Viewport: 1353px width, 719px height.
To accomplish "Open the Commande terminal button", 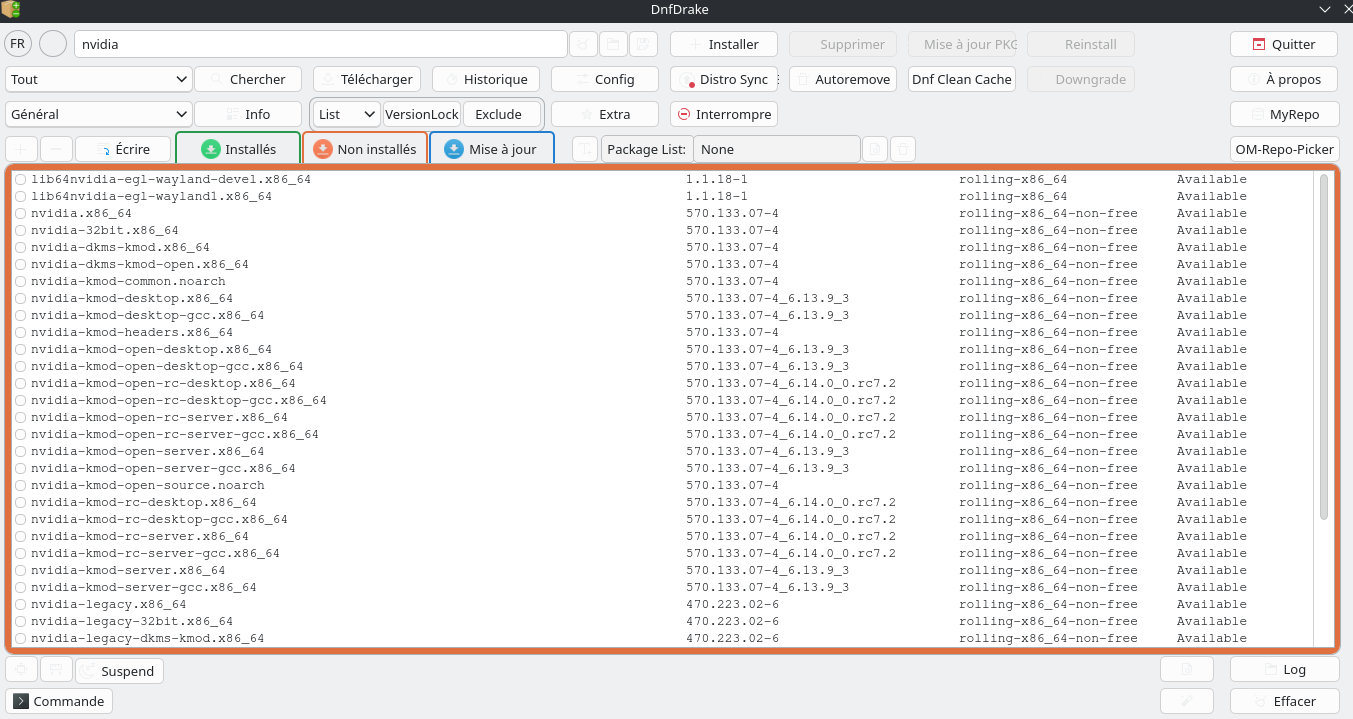I will click(x=59, y=701).
